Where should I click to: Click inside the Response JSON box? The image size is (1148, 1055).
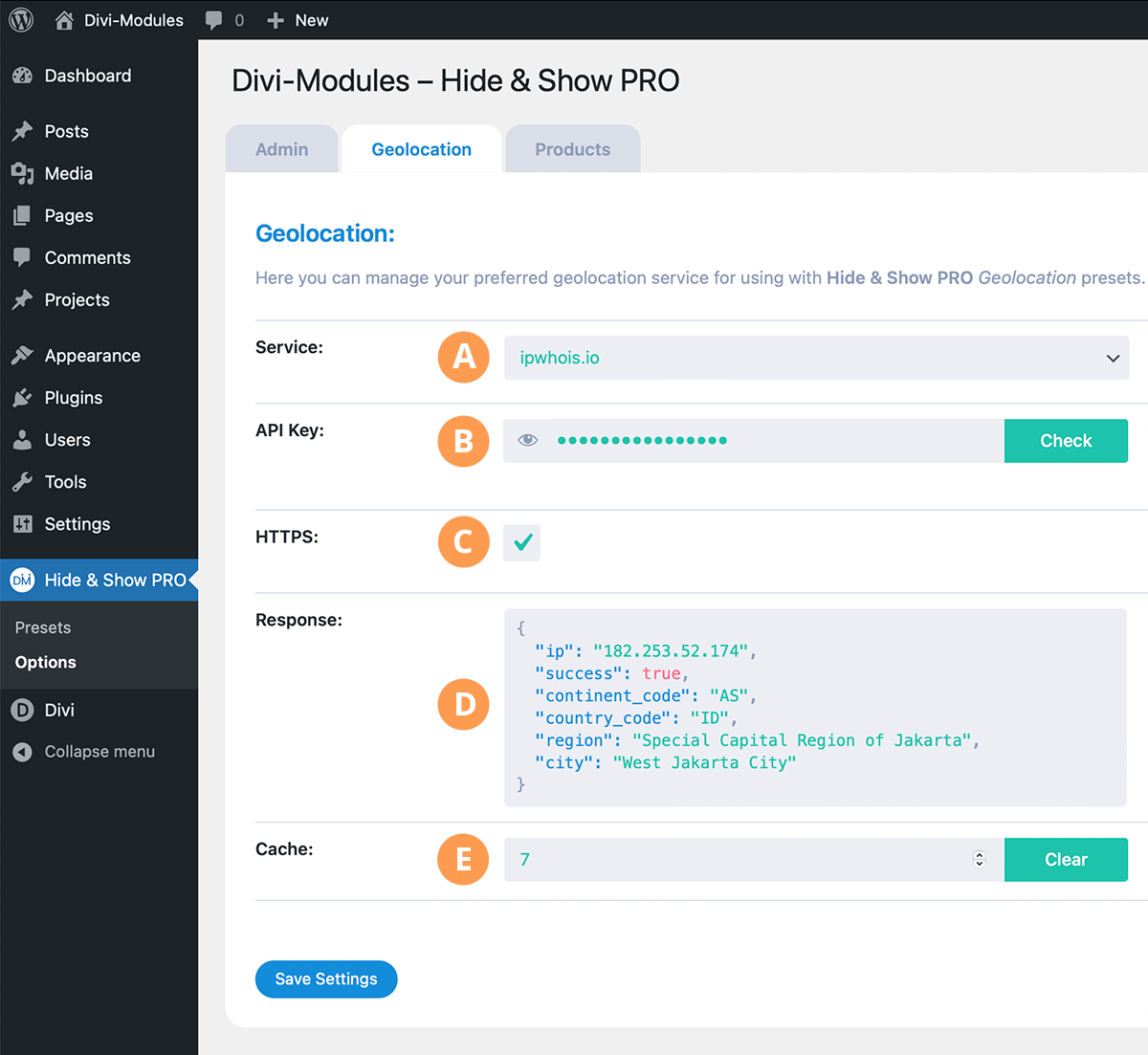815,708
